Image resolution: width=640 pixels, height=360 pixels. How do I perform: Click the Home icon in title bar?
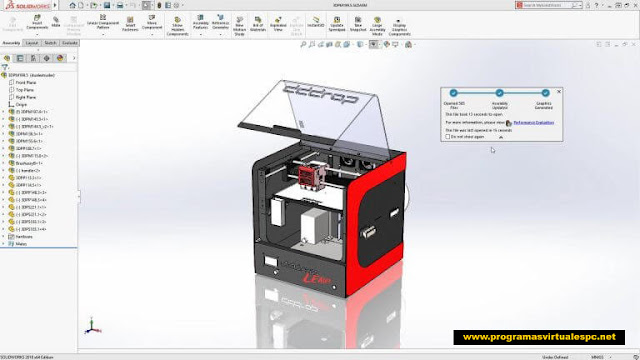coord(73,5)
